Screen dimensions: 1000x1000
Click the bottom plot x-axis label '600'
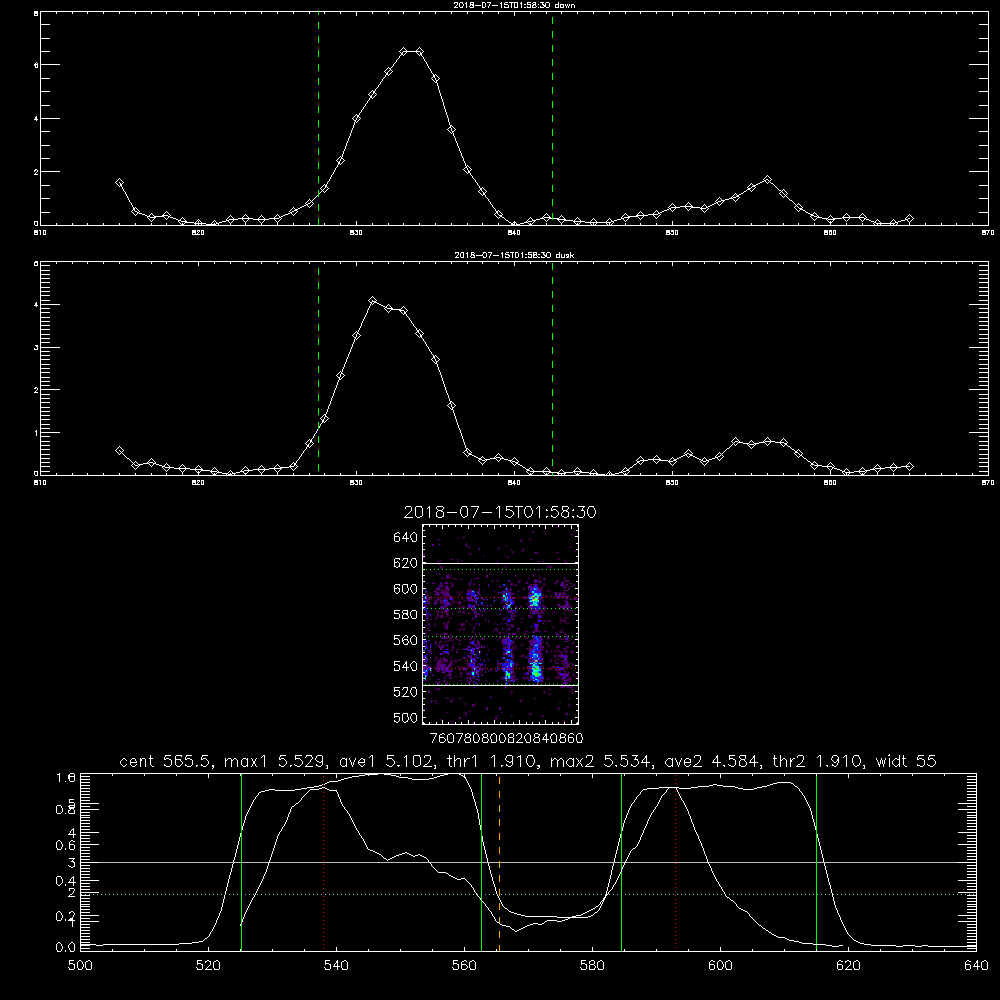click(x=721, y=966)
